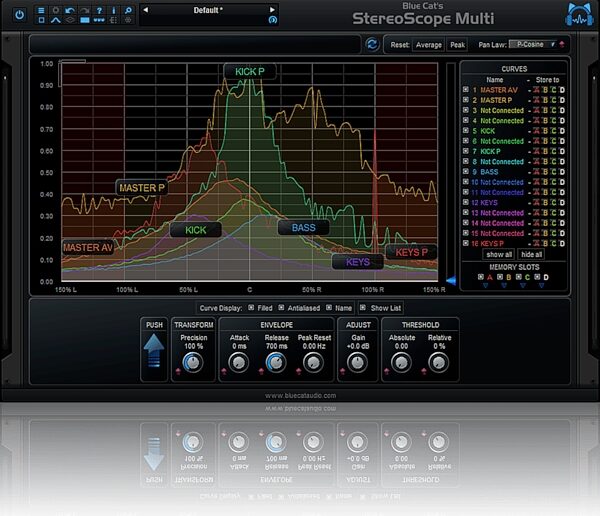This screenshot has height=516, width=600.
Task: Click the pink marker beside Pan Law
Action: point(562,44)
